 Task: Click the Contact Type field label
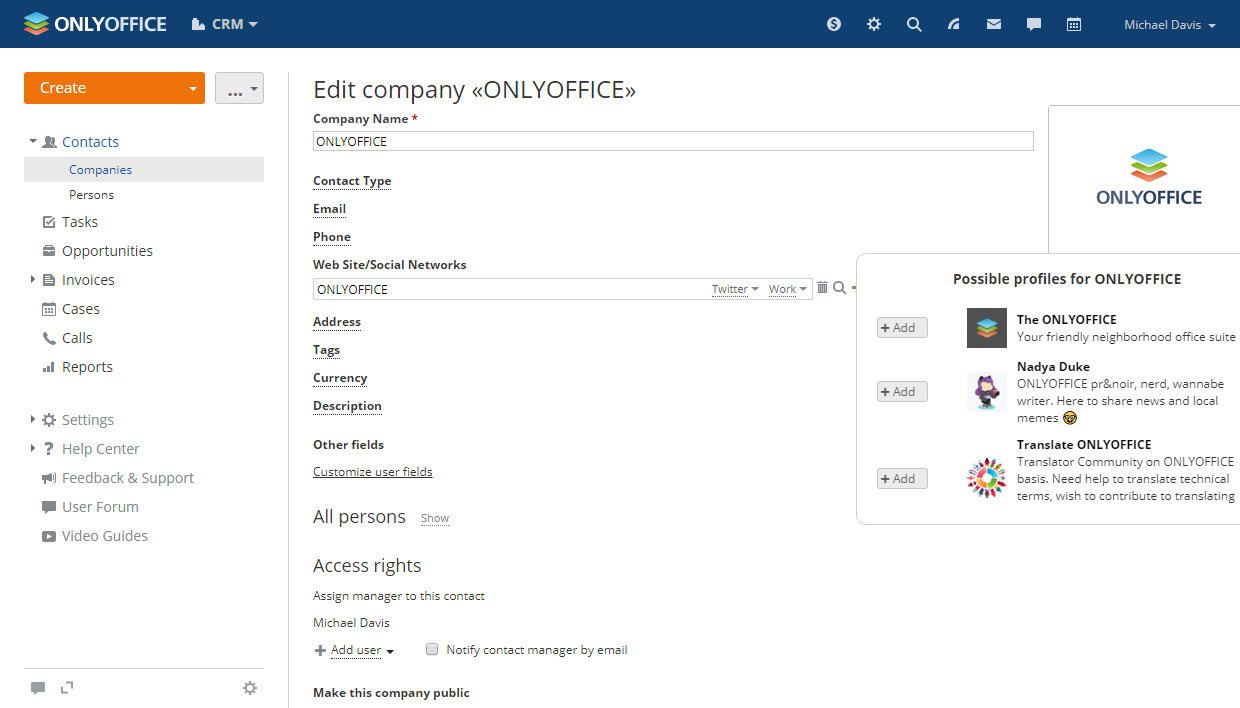tap(352, 181)
